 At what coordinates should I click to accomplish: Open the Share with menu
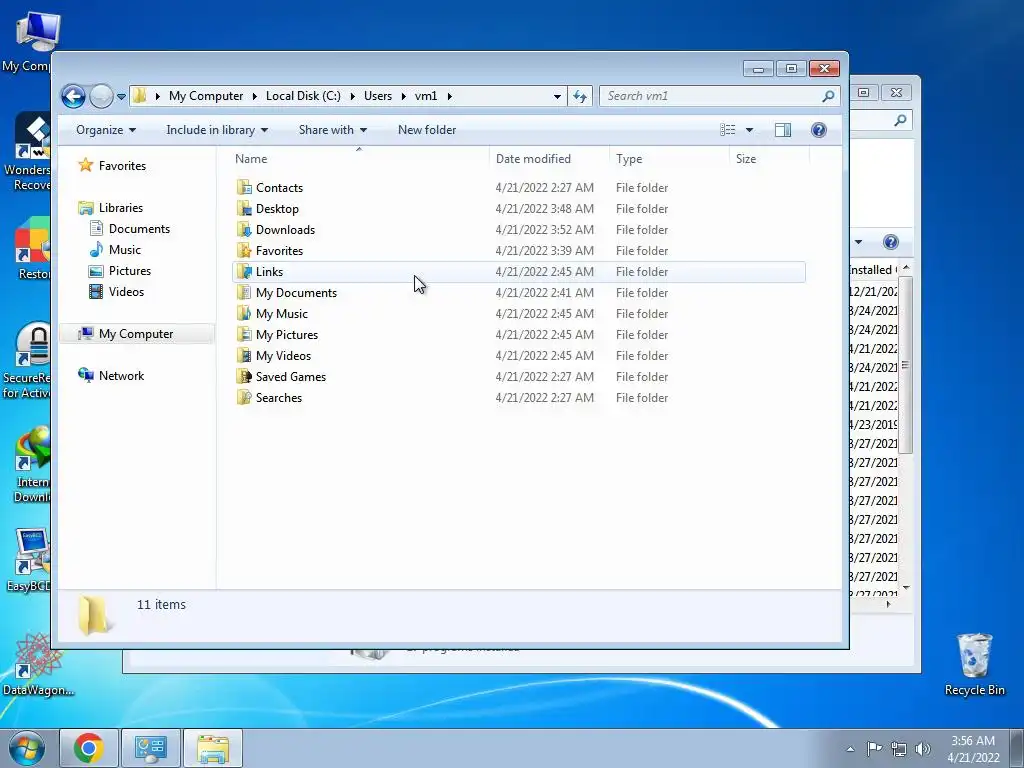click(x=332, y=130)
